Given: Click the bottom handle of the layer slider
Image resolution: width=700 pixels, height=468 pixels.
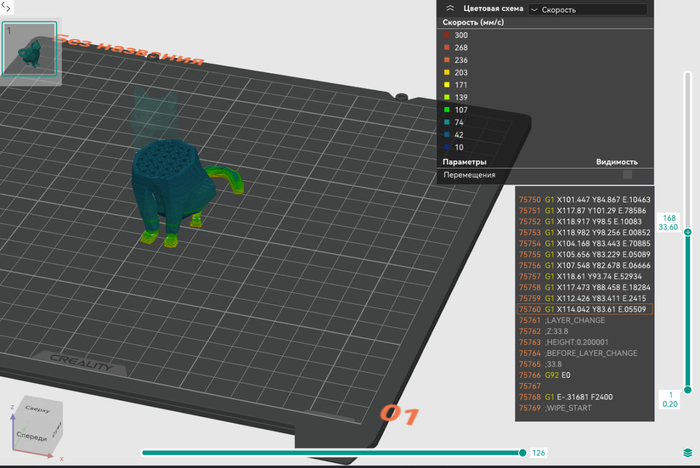Looking at the screenshot, I should (687, 391).
